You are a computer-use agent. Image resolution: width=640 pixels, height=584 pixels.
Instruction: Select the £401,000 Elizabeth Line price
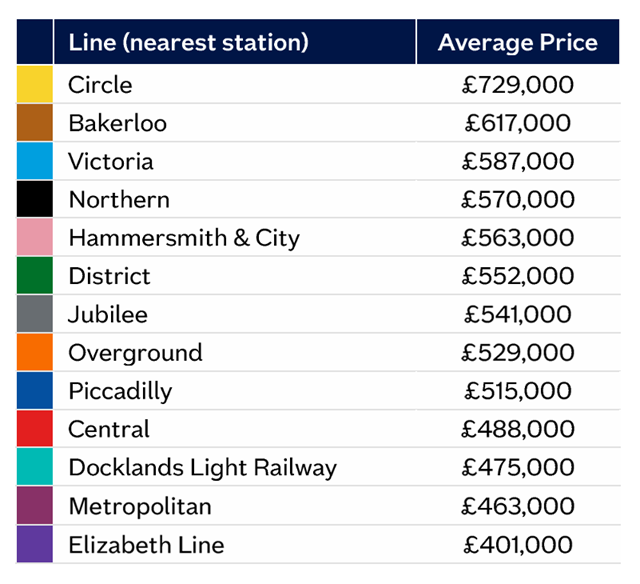pos(518,545)
